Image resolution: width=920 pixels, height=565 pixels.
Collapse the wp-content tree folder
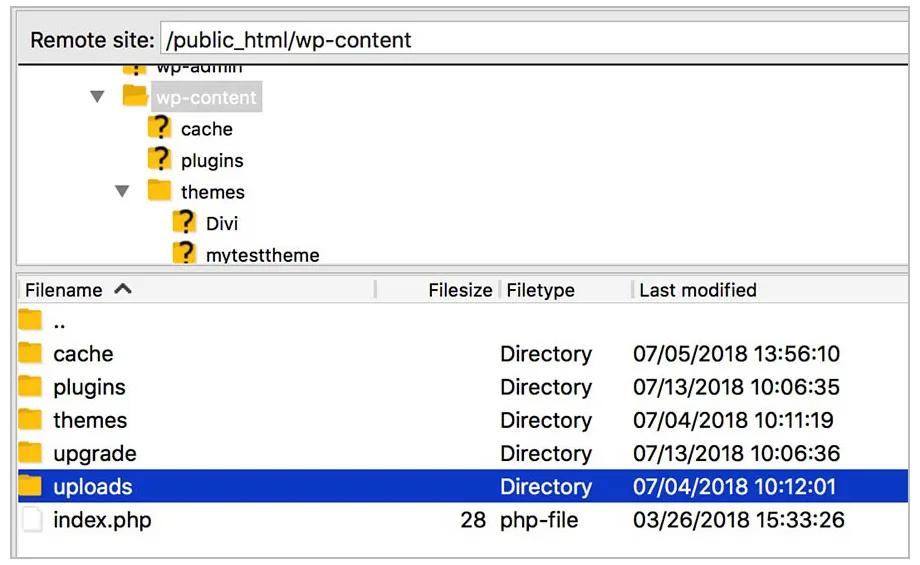point(97,96)
